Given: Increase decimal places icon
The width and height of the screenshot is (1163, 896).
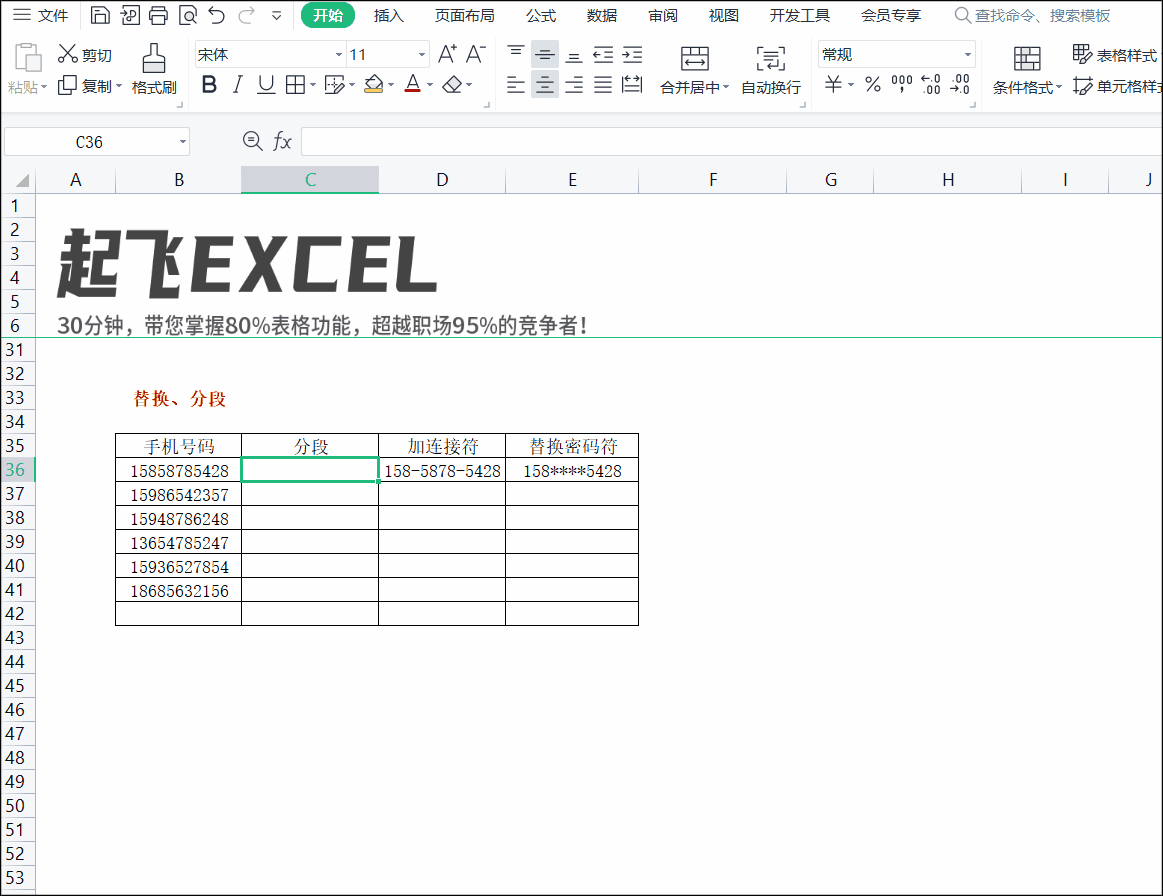Looking at the screenshot, I should point(931,85).
